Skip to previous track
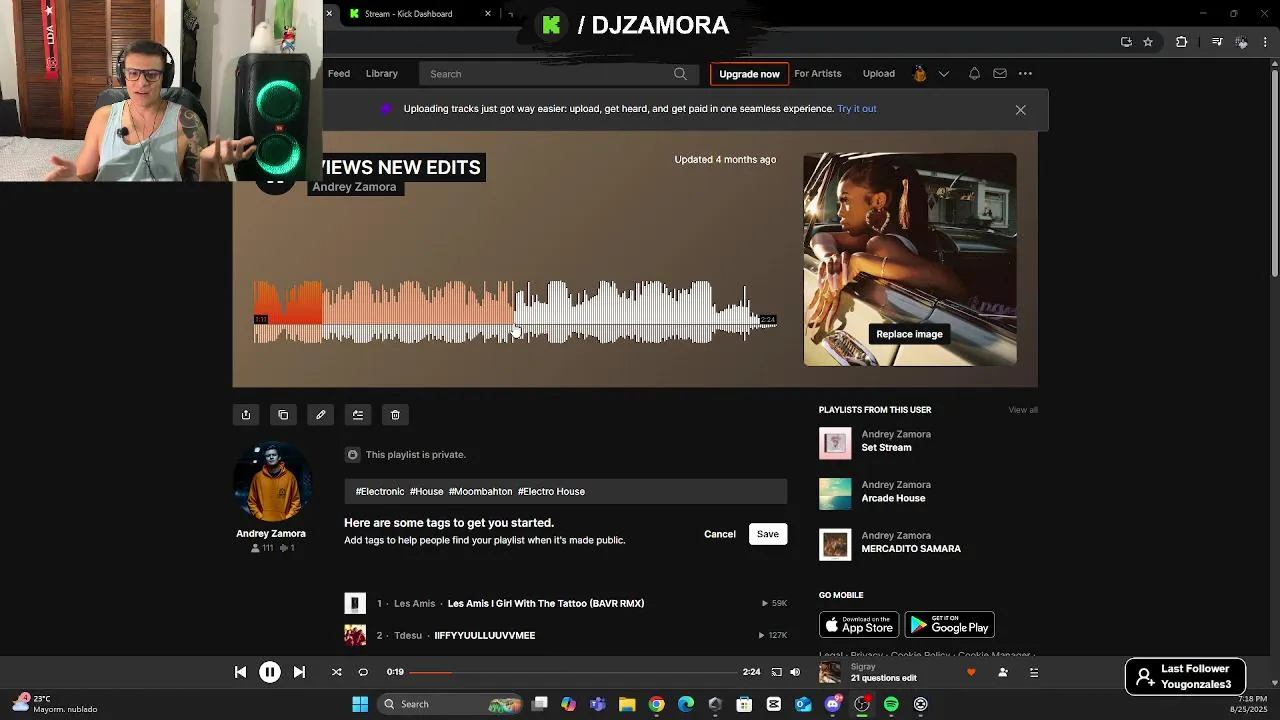The width and height of the screenshot is (1280, 720). click(240, 672)
